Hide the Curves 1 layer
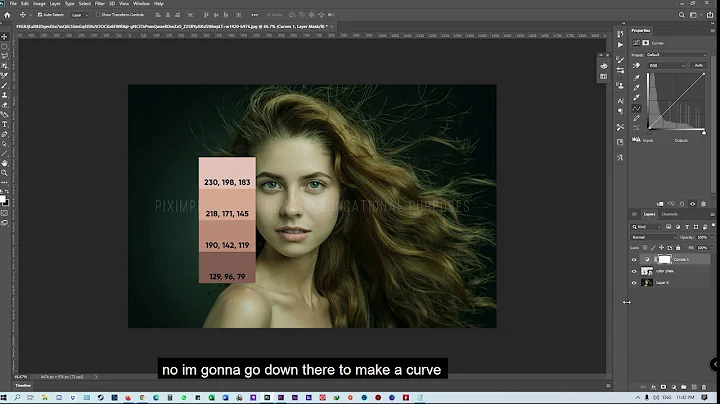The image size is (720, 404). click(634, 260)
